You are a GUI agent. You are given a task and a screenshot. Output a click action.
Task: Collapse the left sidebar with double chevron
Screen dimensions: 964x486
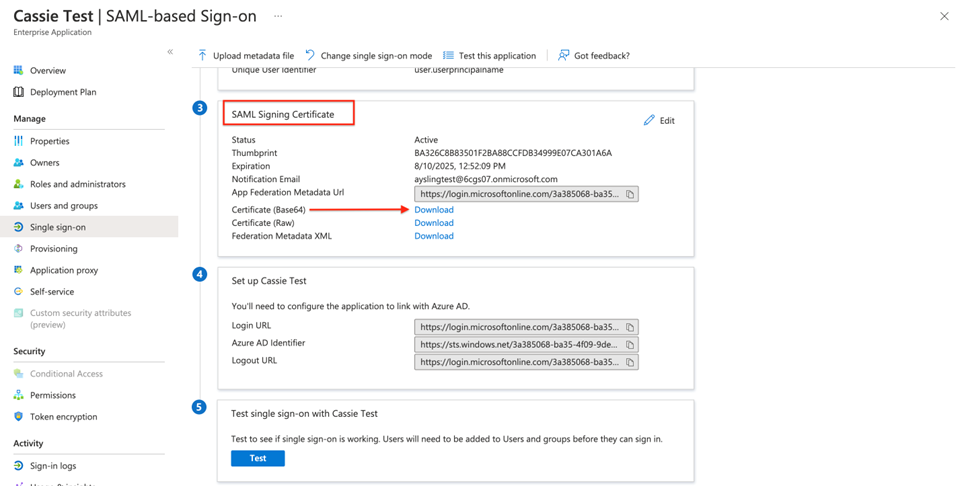(x=170, y=52)
